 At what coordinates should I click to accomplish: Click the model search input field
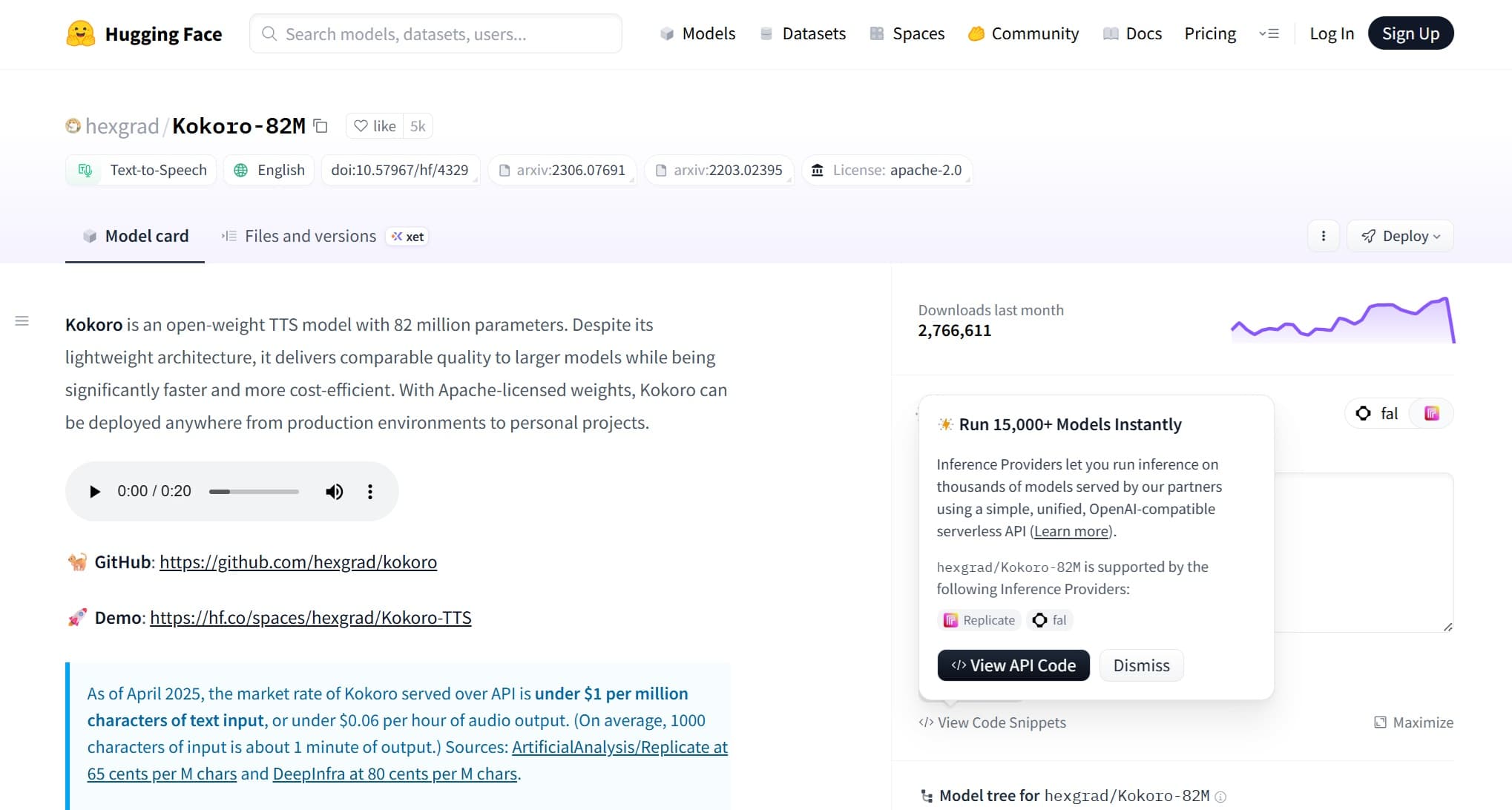pos(435,33)
